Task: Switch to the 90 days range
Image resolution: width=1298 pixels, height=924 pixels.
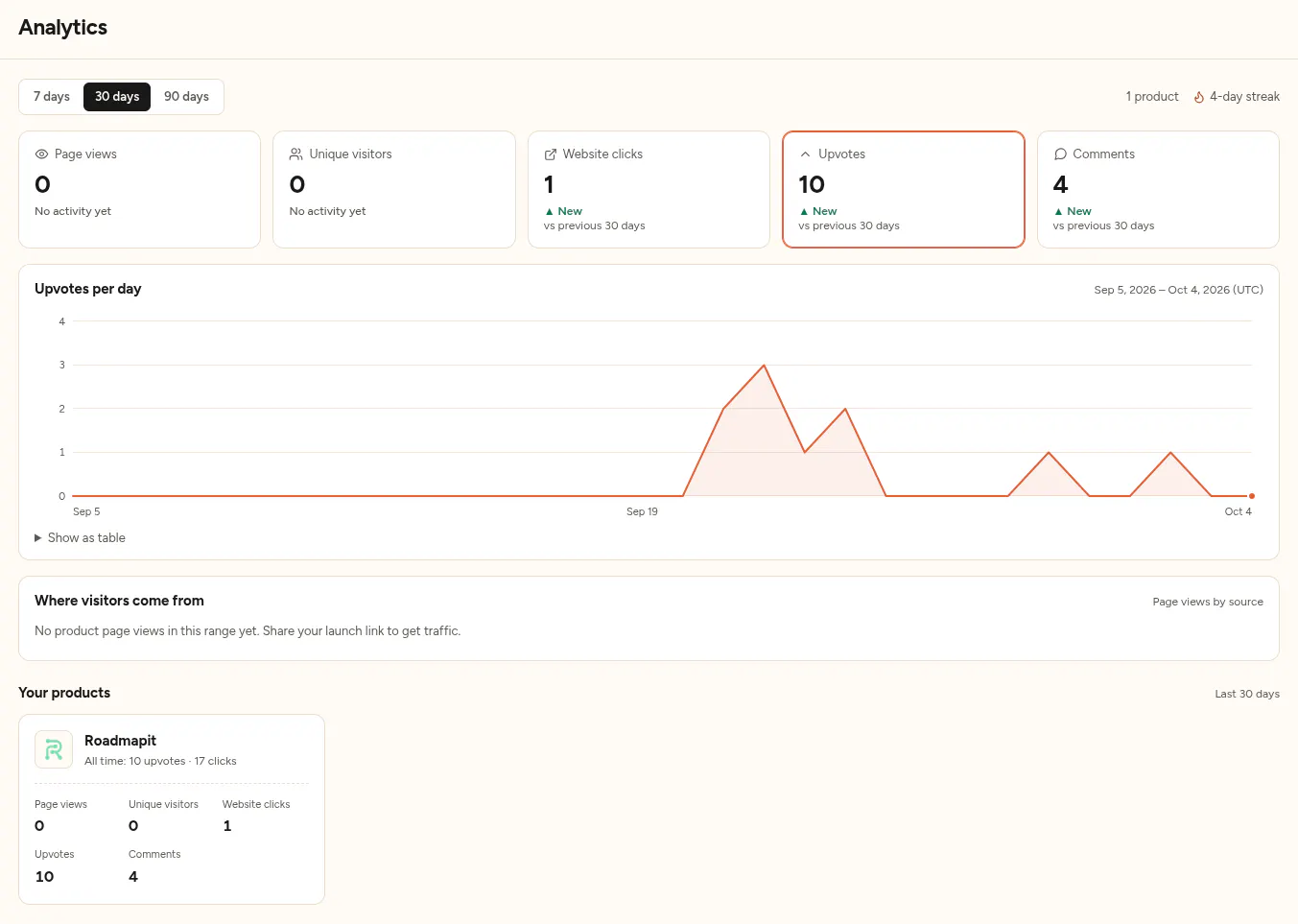Action: (x=186, y=97)
